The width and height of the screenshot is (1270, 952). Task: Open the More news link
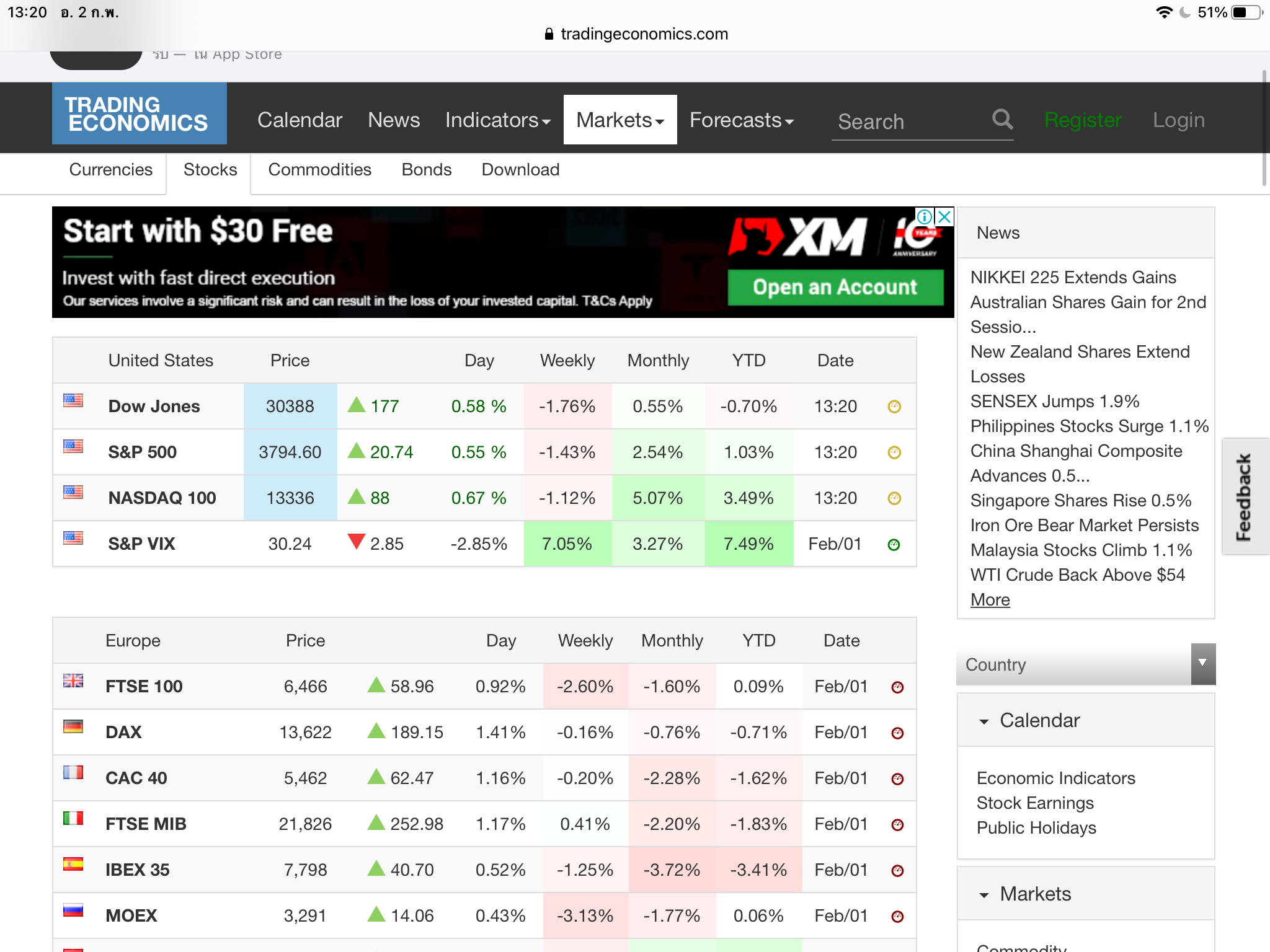pyautogui.click(x=990, y=600)
